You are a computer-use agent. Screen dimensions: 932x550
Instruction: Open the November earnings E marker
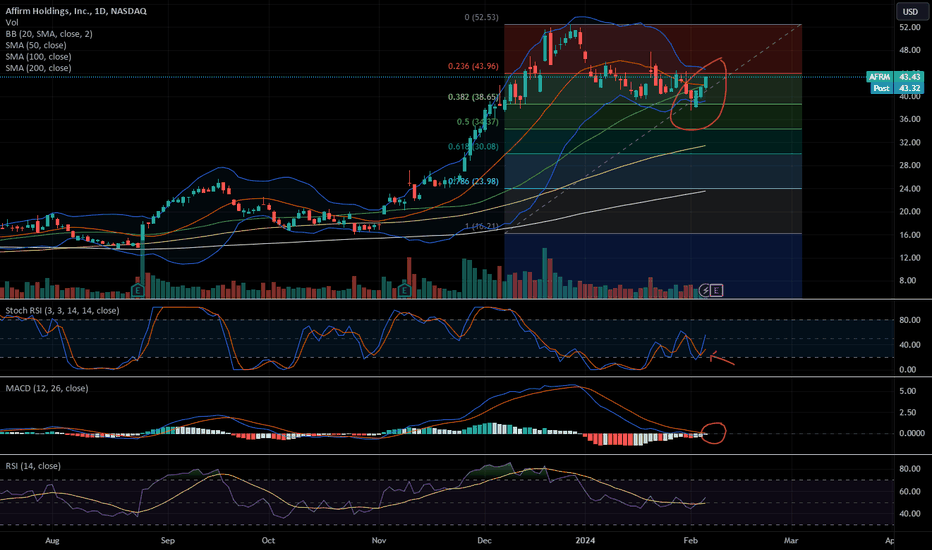[x=405, y=290]
